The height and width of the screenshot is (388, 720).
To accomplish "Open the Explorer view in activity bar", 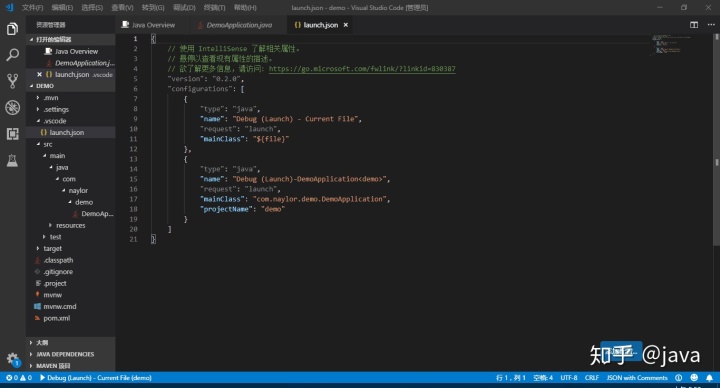I will (x=12, y=29).
